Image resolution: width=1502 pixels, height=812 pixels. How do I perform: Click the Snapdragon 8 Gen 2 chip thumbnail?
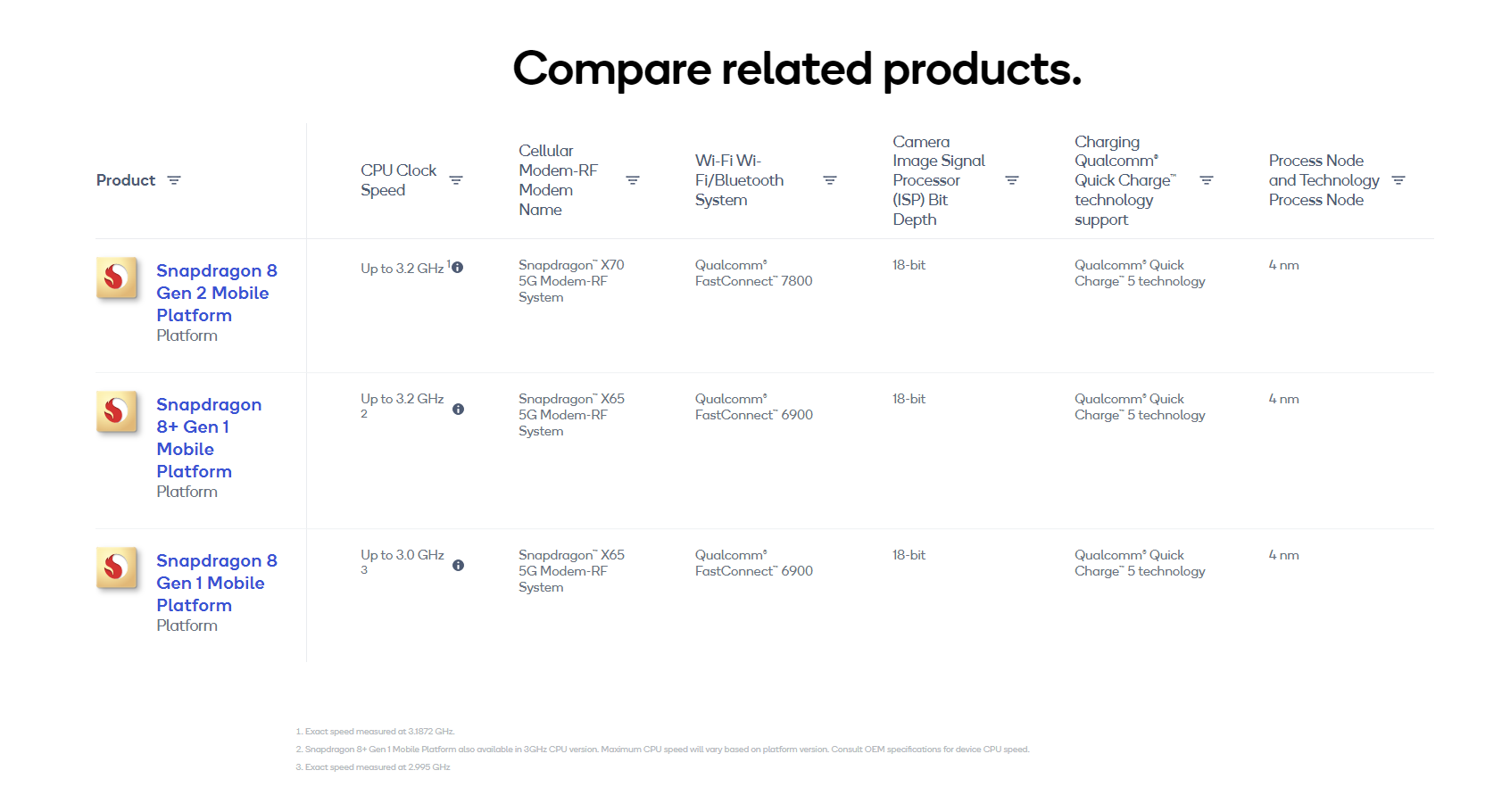coord(117,278)
